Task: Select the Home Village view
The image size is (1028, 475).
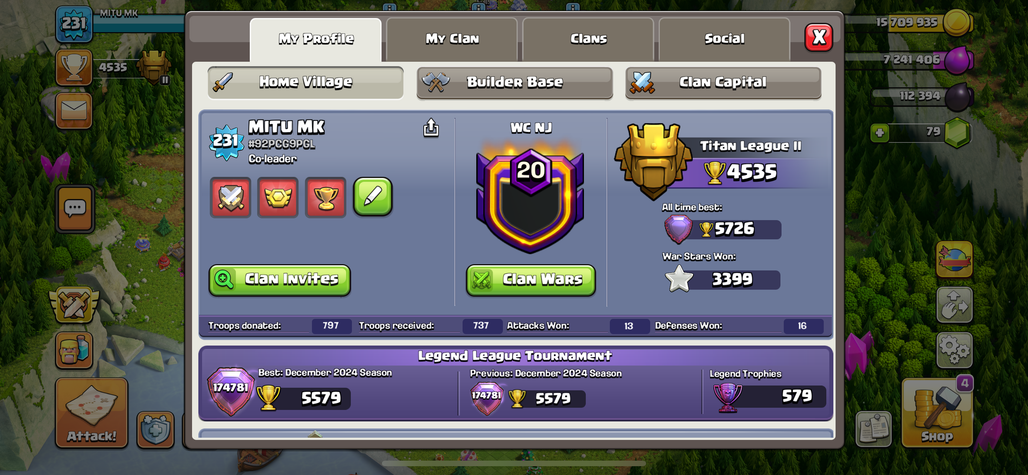Action: [x=306, y=83]
